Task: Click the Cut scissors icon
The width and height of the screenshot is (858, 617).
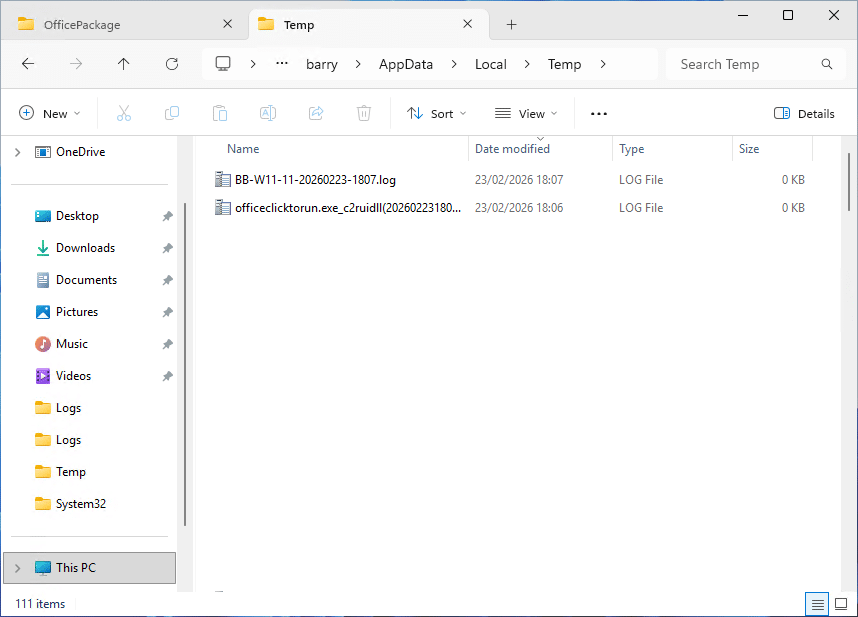Action: pyautogui.click(x=124, y=114)
